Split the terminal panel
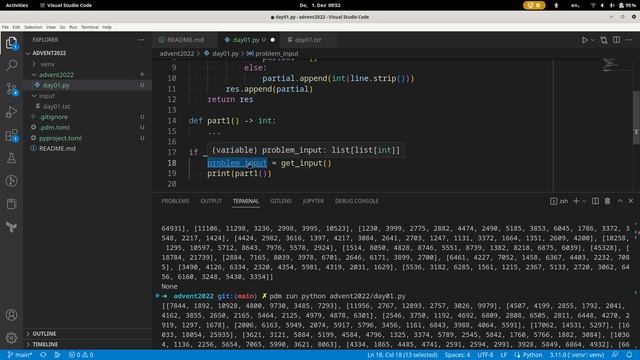640x360 pixels. (596, 201)
